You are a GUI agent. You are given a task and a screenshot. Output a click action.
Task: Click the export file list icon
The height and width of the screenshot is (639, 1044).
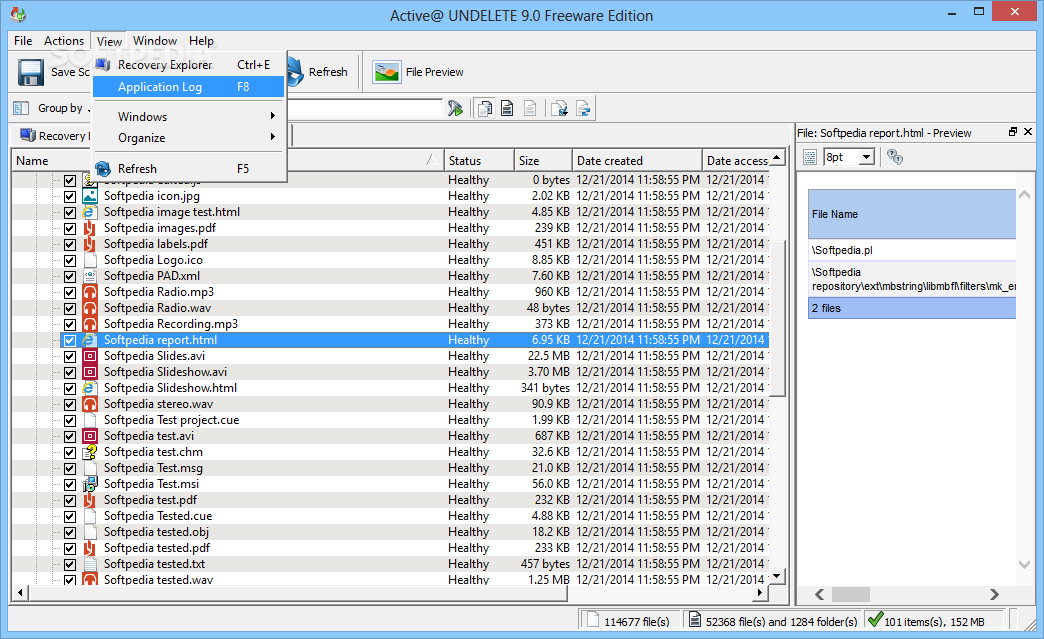tap(559, 108)
